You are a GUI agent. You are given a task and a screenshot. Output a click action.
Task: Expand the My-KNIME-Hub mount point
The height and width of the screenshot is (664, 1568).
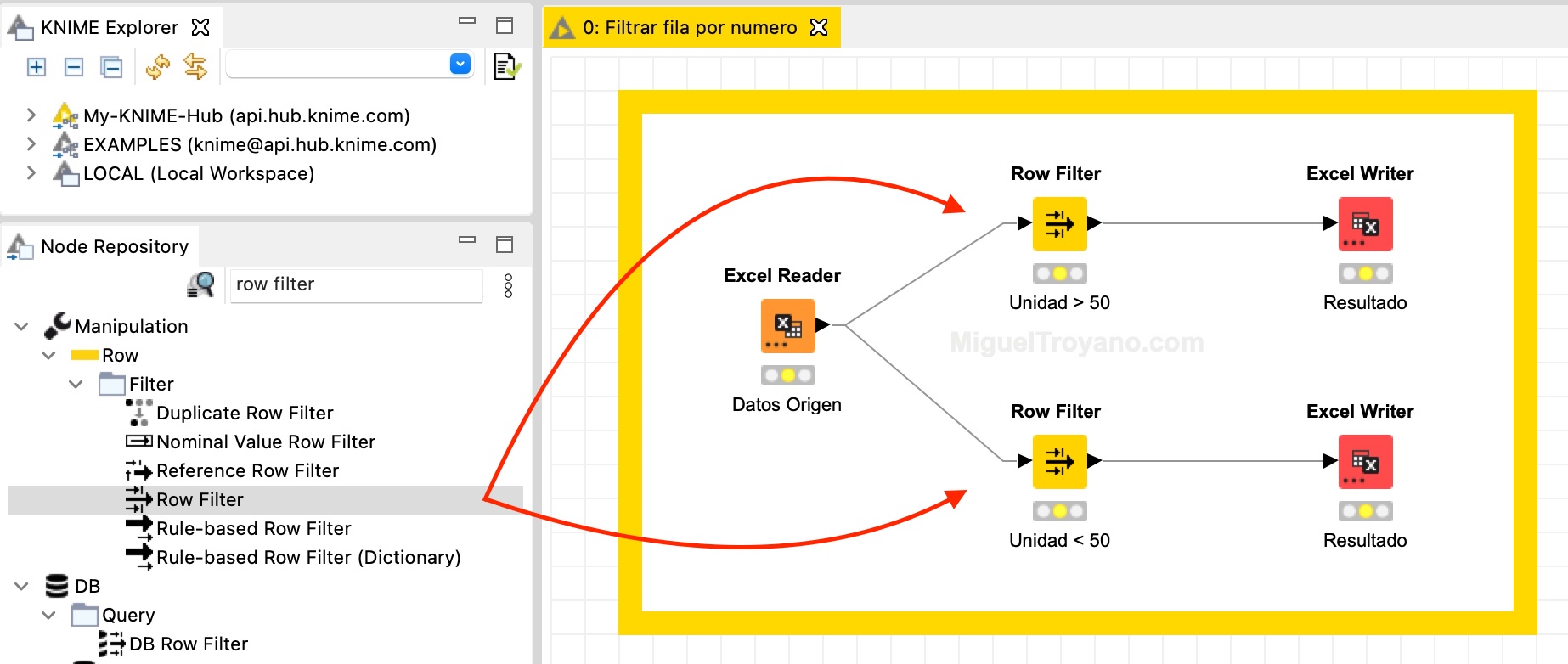[31, 115]
